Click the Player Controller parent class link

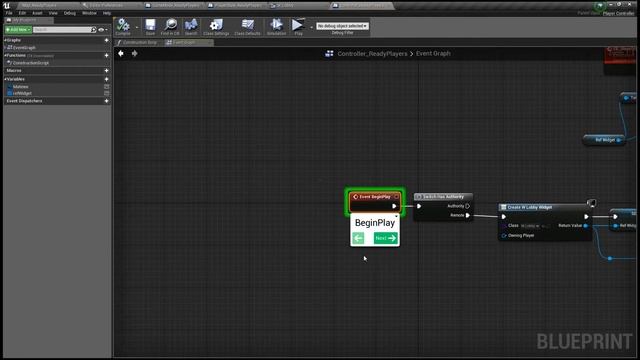click(618, 13)
